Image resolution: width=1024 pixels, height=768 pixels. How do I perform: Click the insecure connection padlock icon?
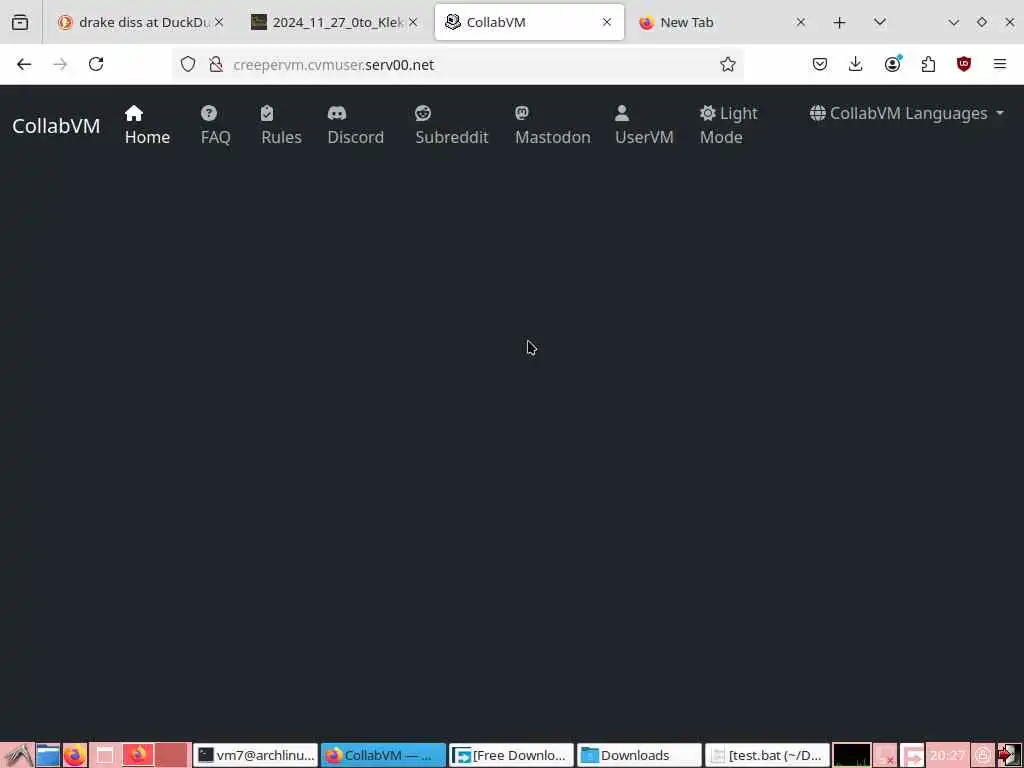click(x=216, y=64)
